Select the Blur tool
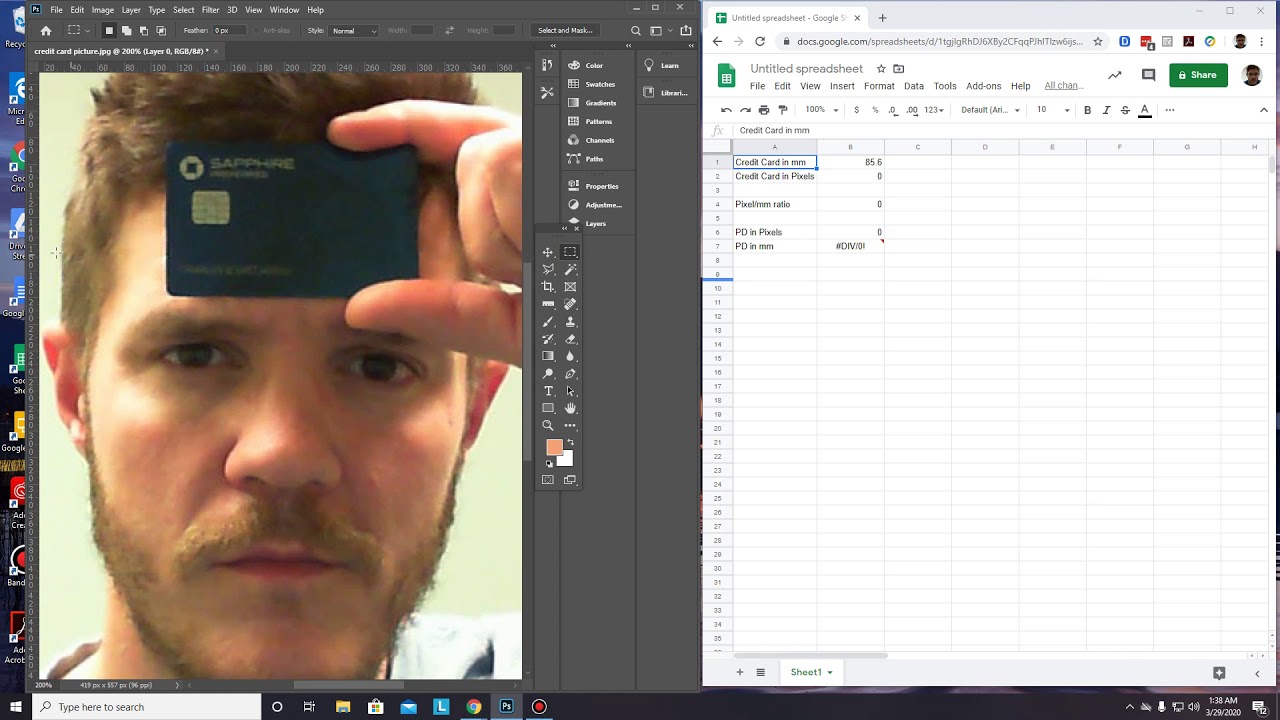The height and width of the screenshot is (720, 1280). [570, 356]
